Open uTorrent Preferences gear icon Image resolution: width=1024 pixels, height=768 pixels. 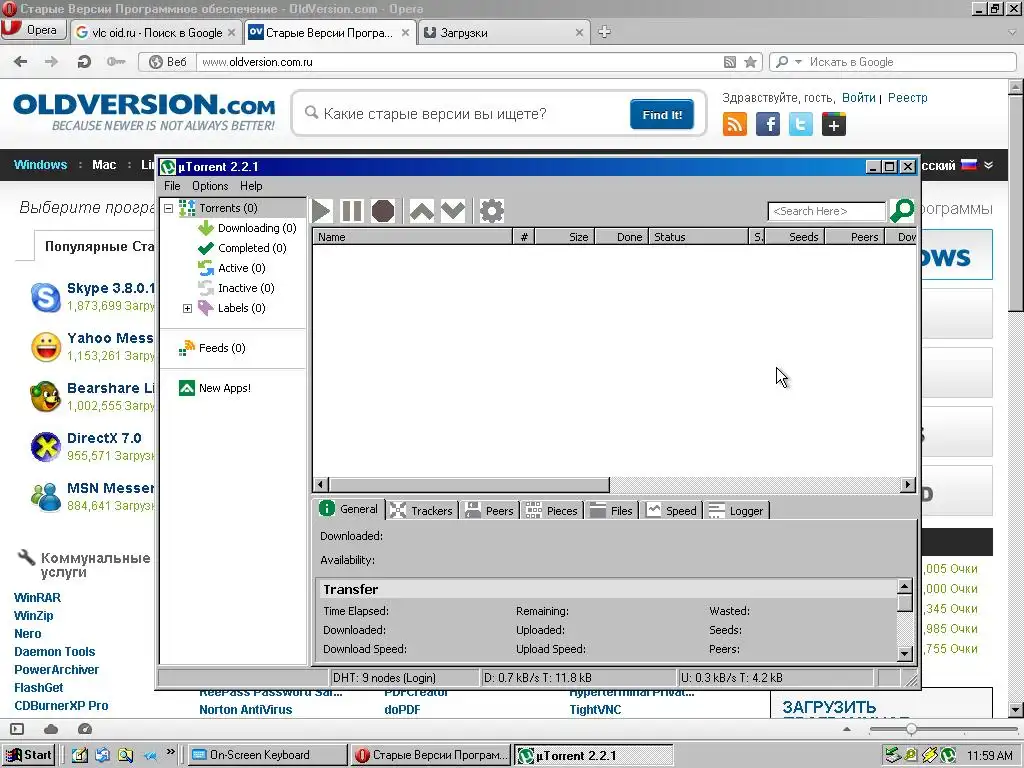coord(491,211)
